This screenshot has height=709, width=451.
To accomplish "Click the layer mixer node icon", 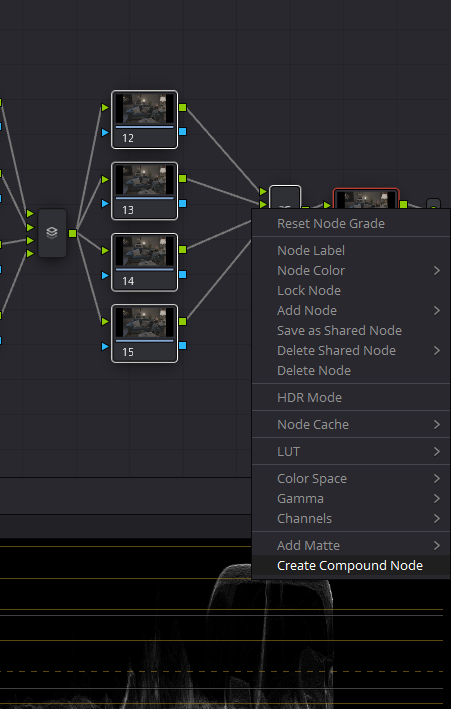I will [52, 233].
